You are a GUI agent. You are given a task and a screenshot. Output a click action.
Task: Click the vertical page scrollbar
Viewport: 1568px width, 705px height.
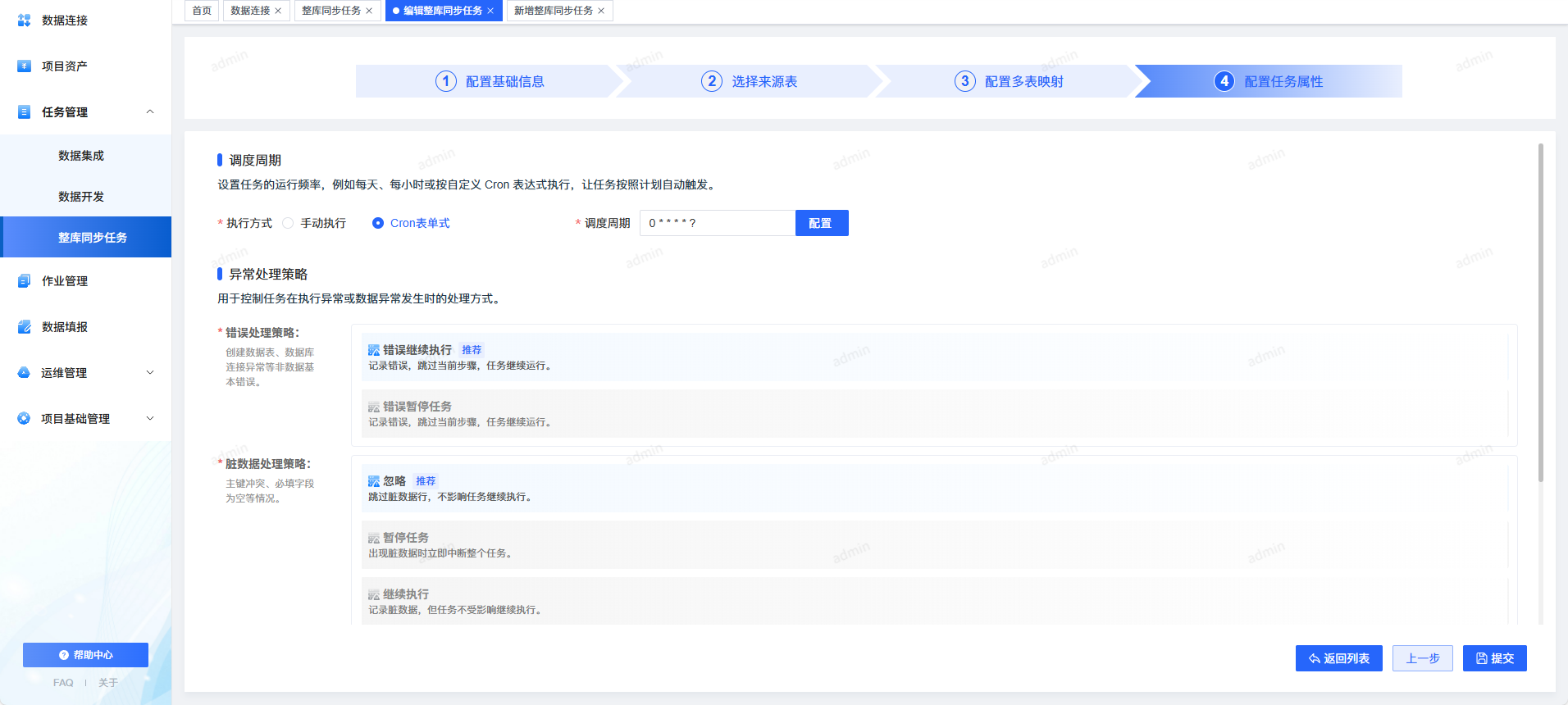[x=1541, y=312]
